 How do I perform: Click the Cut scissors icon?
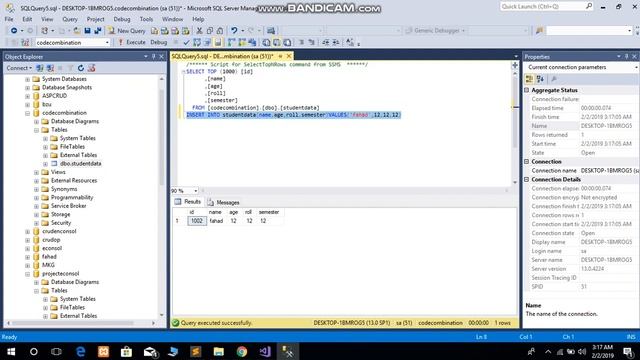(x=199, y=31)
